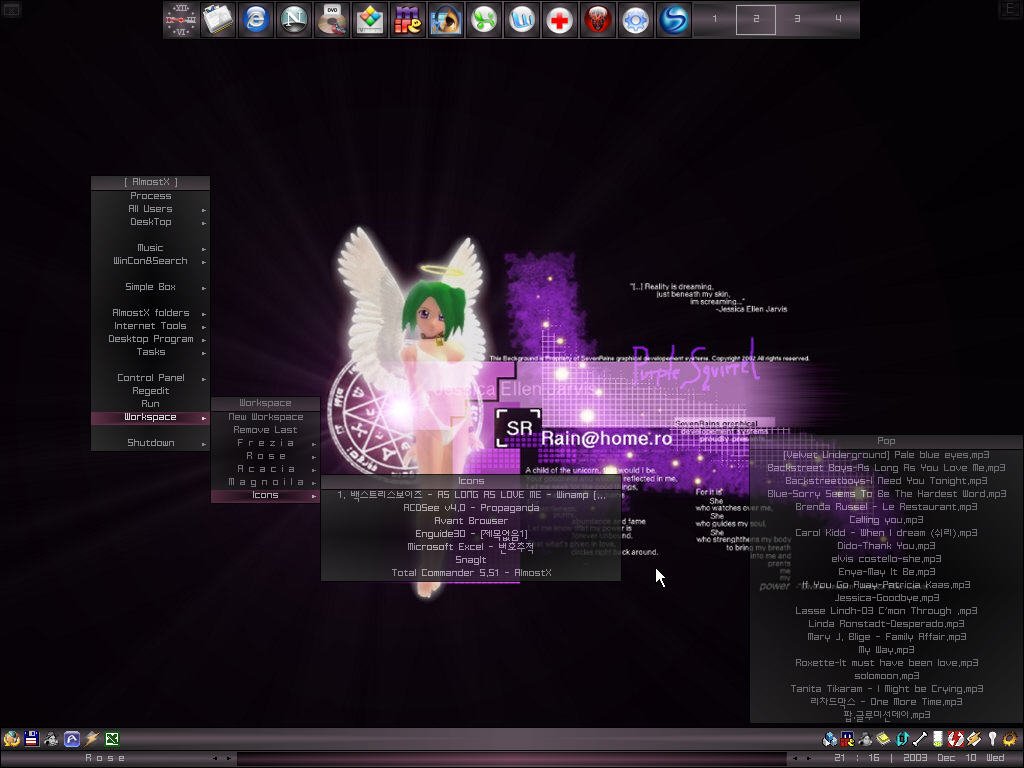Screen dimensions: 1024x768
Task: Select New Workspace in Workspace submenu
Action: pos(265,417)
